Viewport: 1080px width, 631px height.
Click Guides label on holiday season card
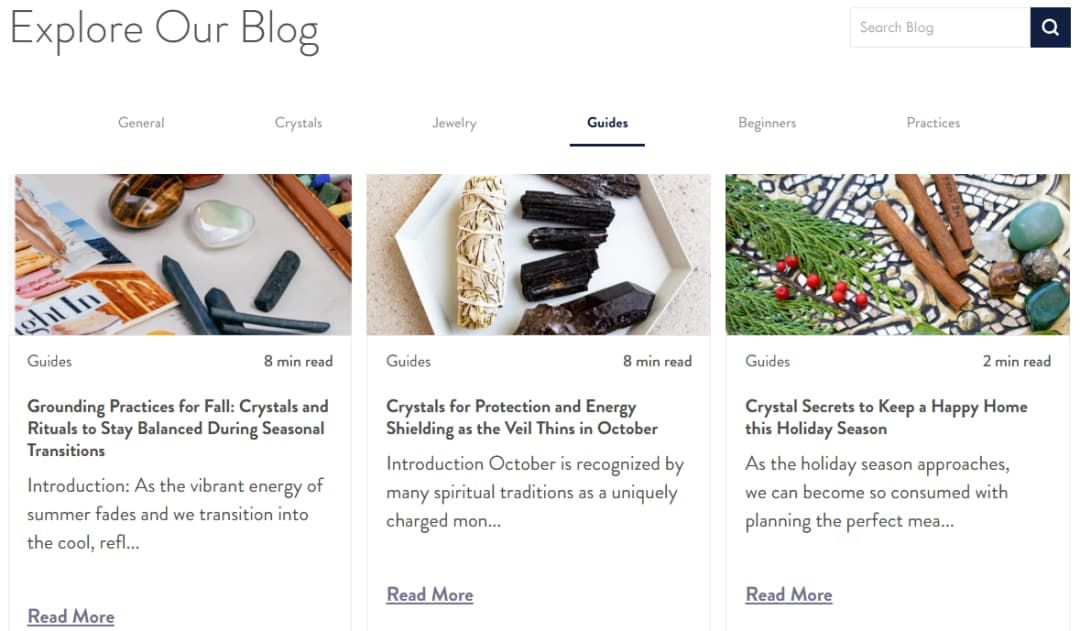coord(767,361)
